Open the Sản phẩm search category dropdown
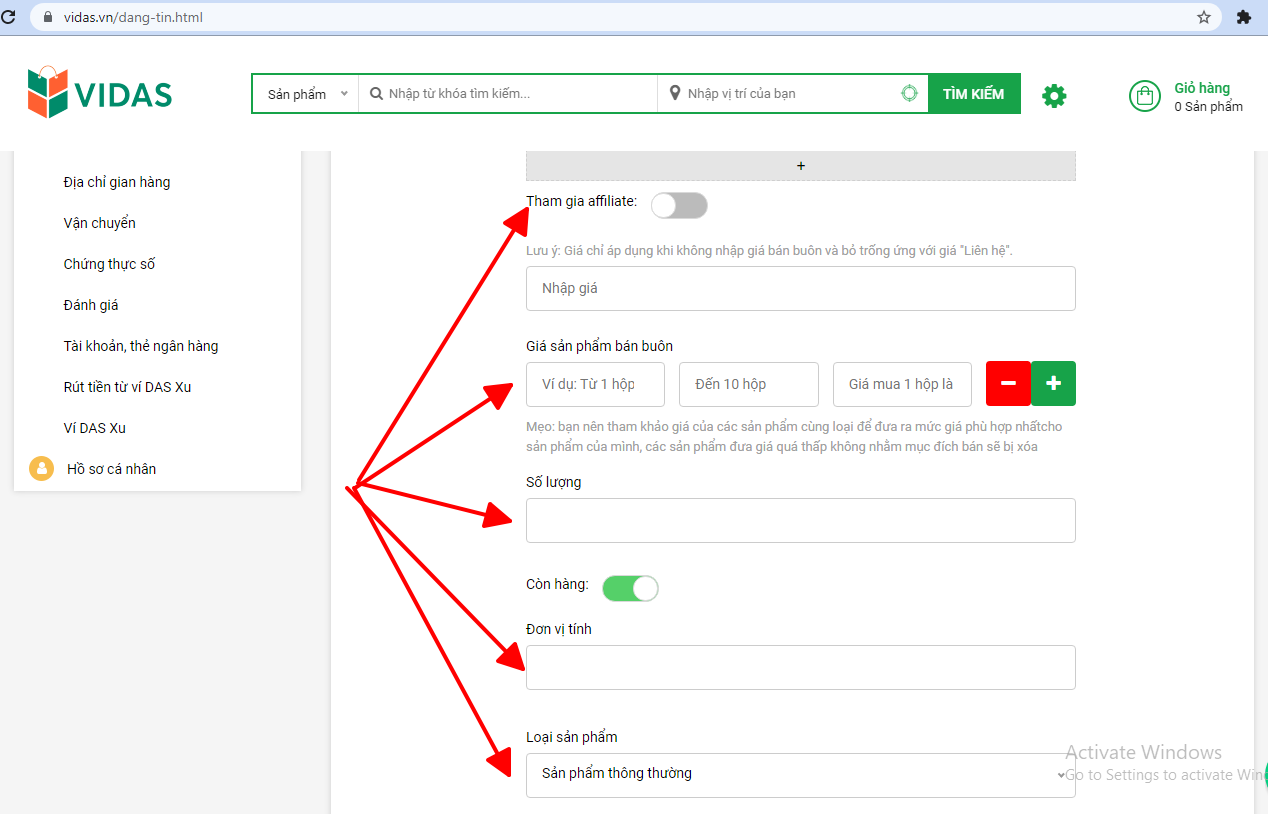 306,94
